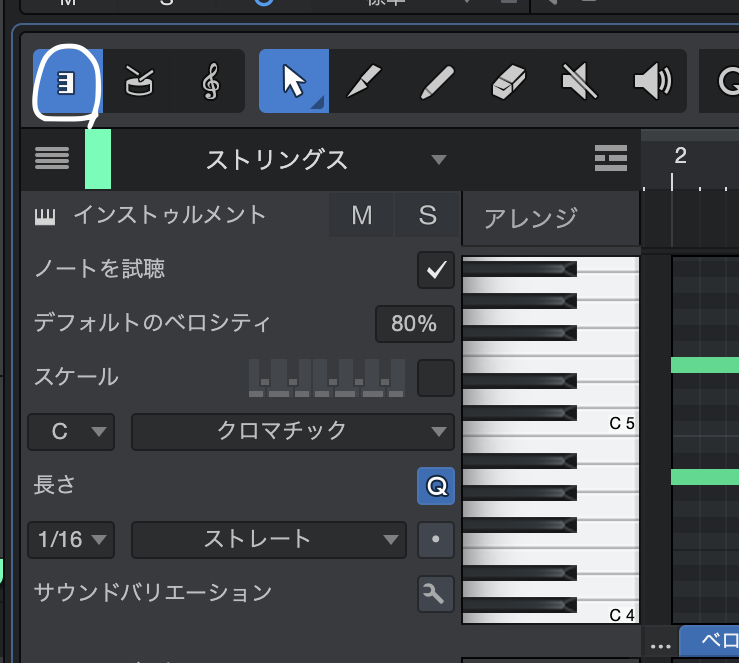Open the score view treble clef icon
Image resolution: width=739 pixels, height=663 pixels.
(211, 81)
